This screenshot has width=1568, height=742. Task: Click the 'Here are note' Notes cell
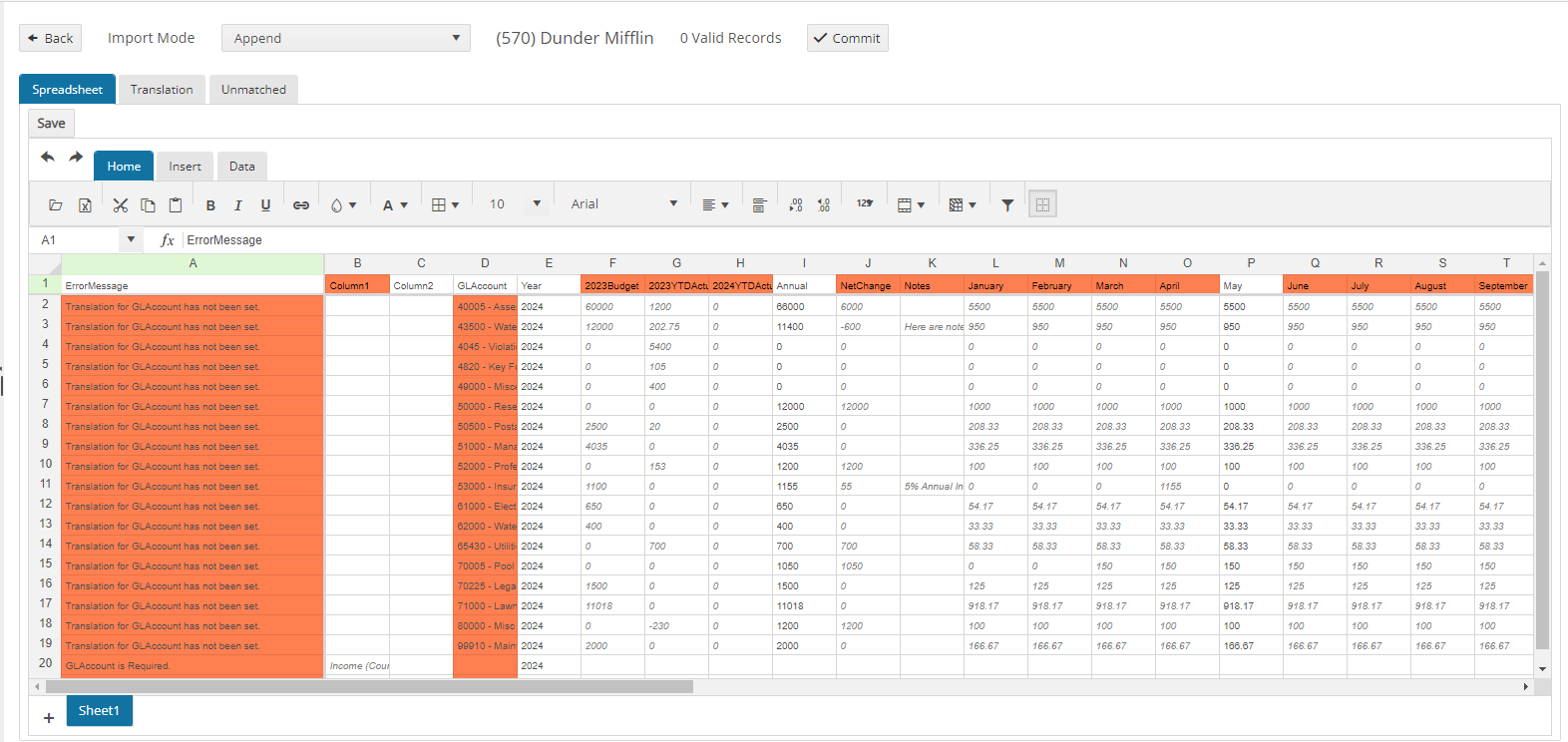932,326
